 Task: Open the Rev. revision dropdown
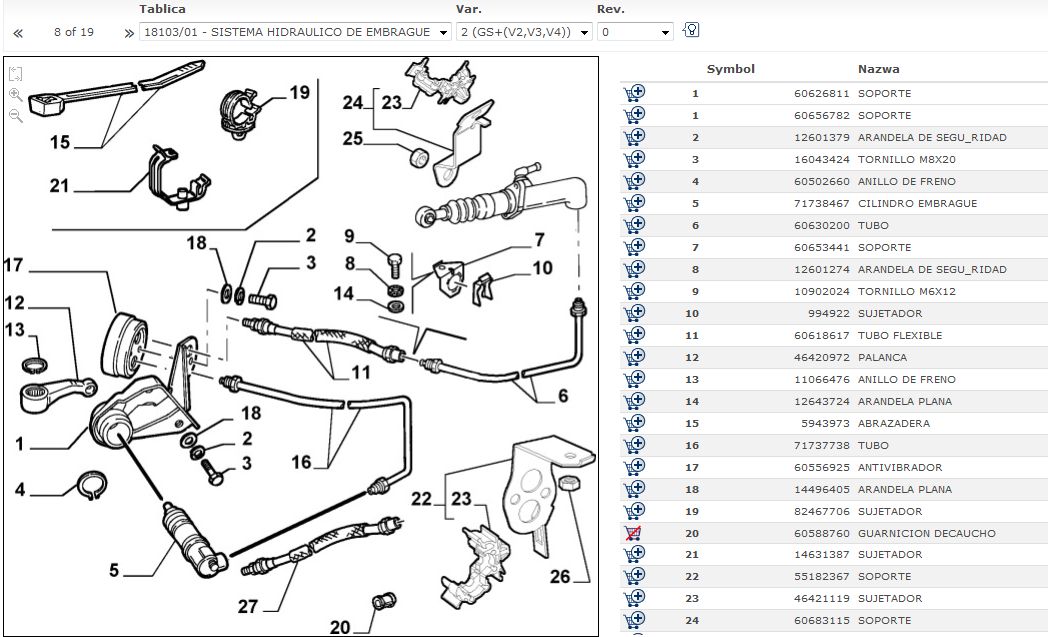coord(635,32)
